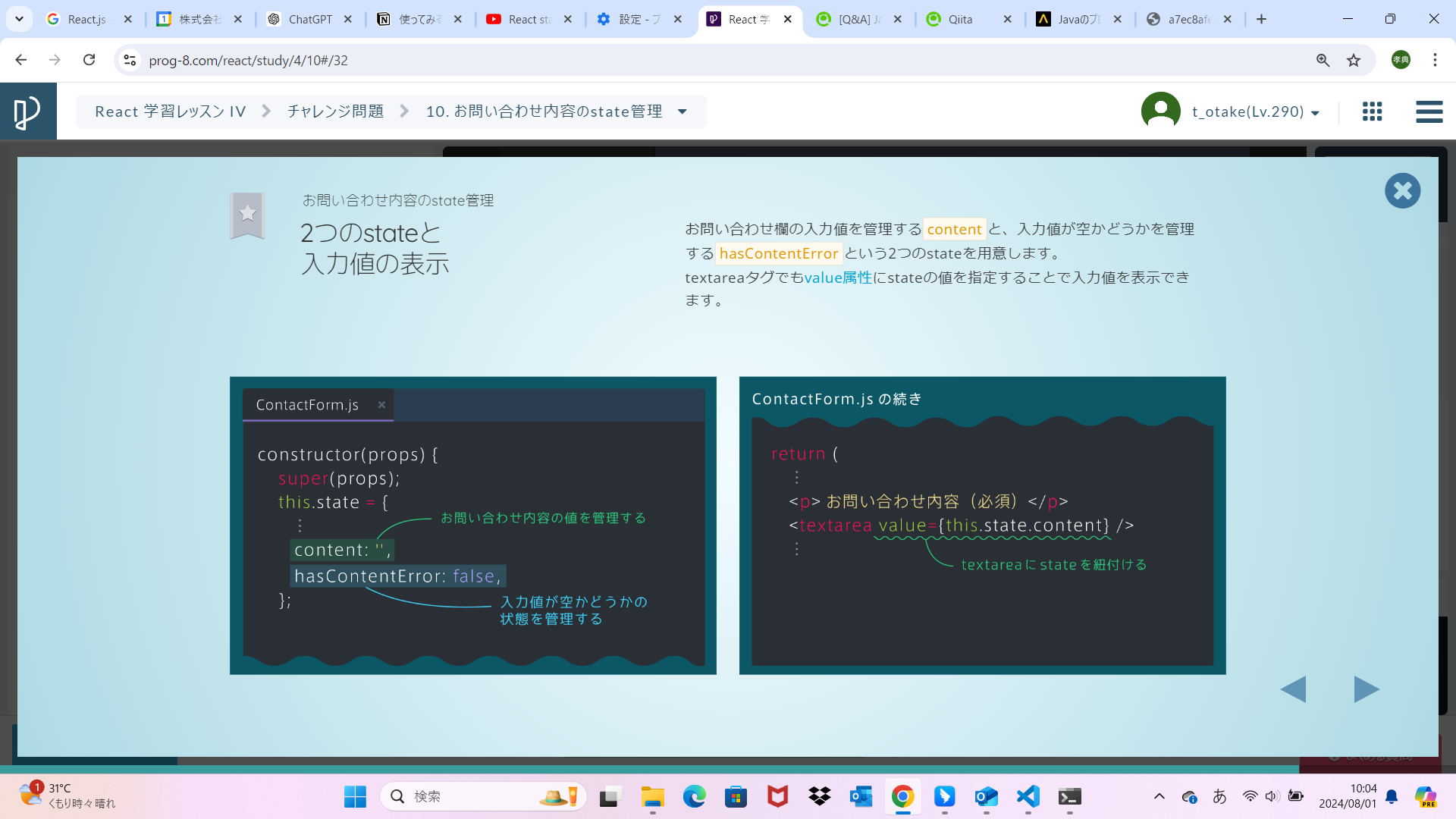Close the slide overlay with X button

[x=1402, y=191]
